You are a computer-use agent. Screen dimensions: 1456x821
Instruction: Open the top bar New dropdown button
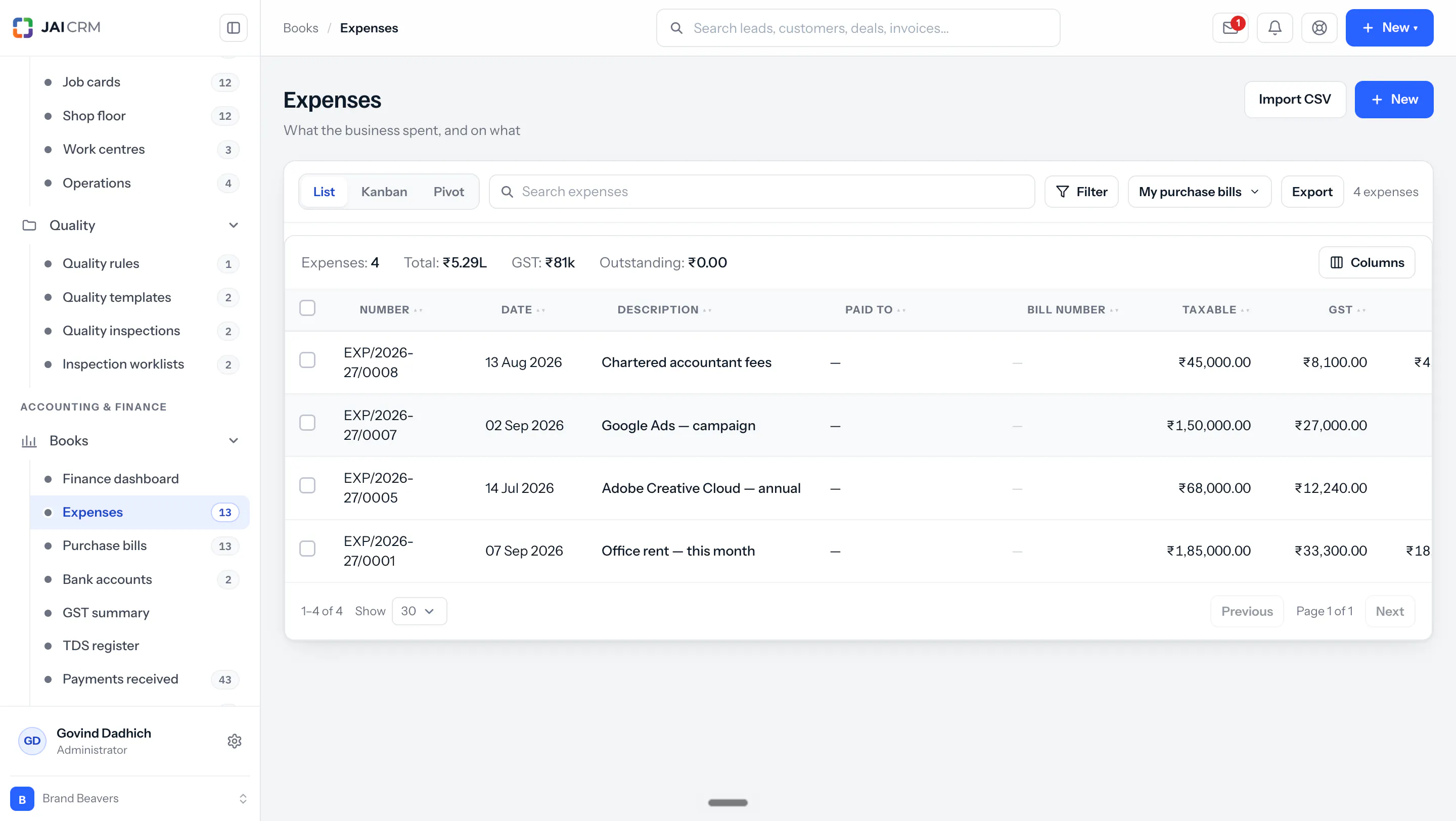(x=1389, y=28)
